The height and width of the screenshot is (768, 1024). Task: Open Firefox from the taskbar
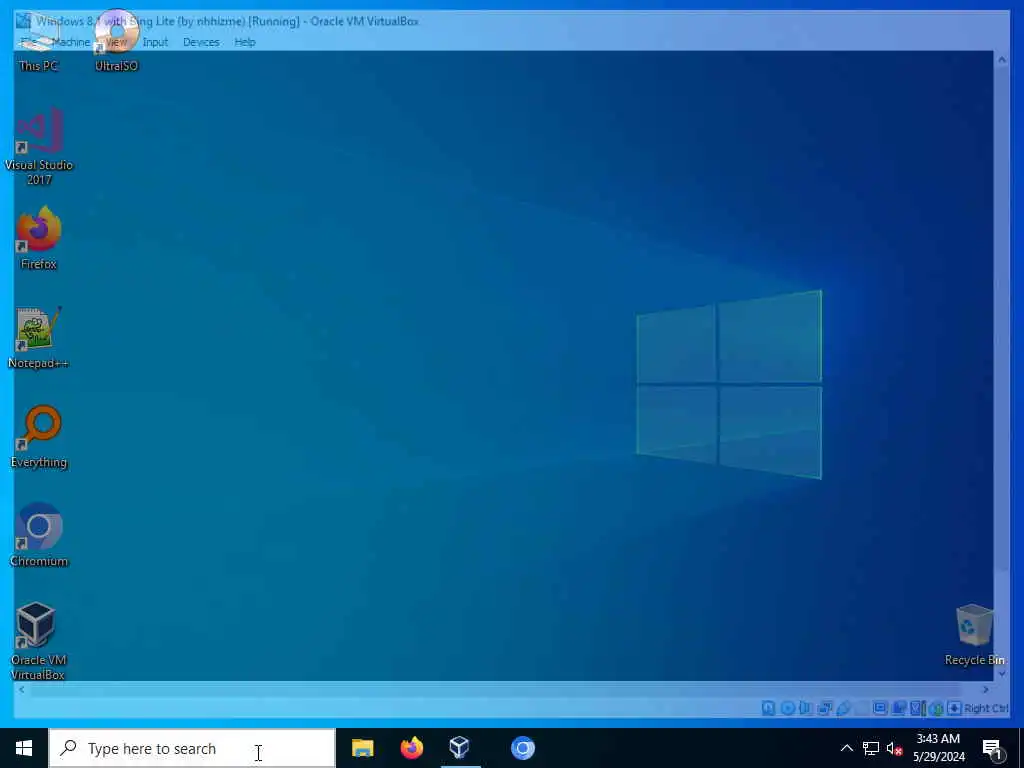tap(411, 748)
